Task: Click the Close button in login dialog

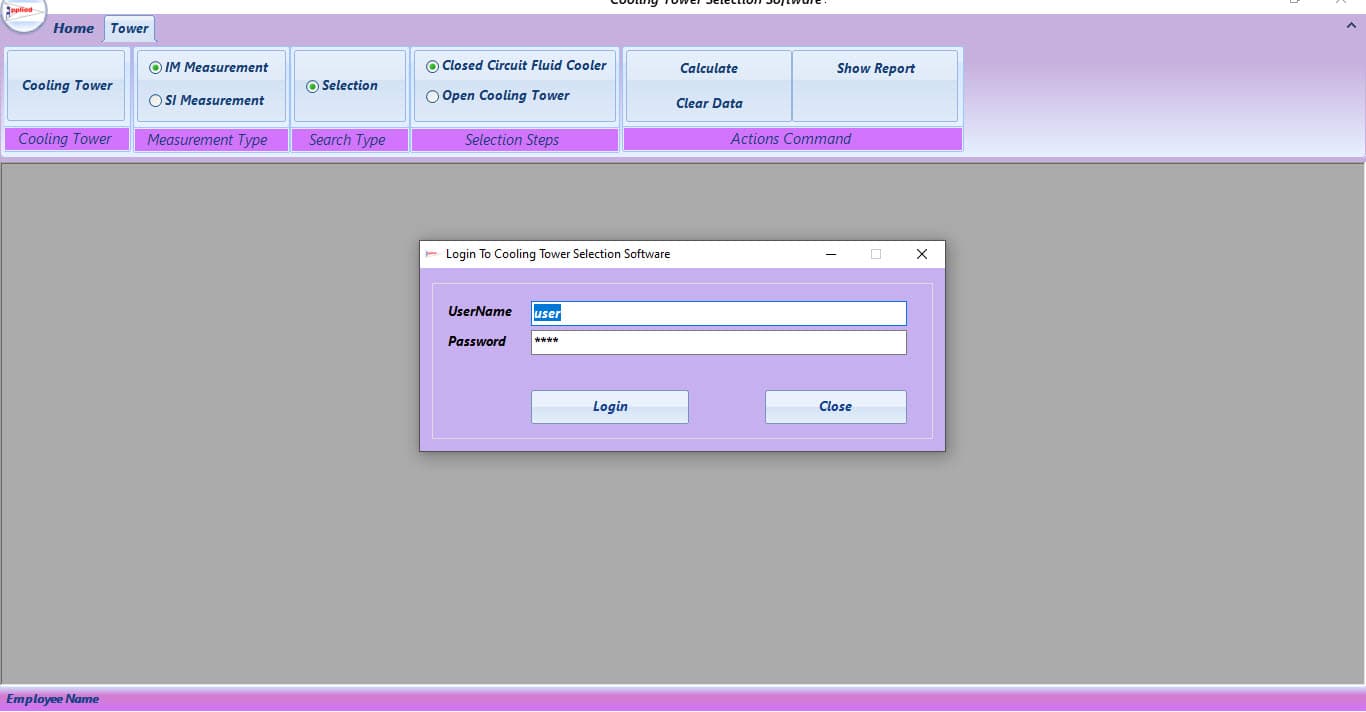Action: tap(836, 407)
